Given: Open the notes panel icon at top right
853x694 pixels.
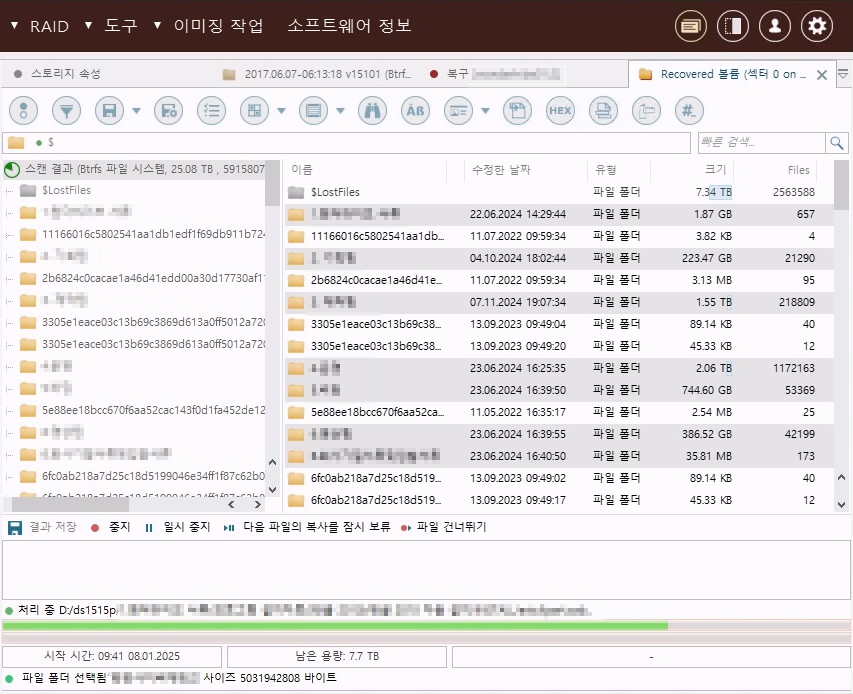Looking at the screenshot, I should [690, 25].
